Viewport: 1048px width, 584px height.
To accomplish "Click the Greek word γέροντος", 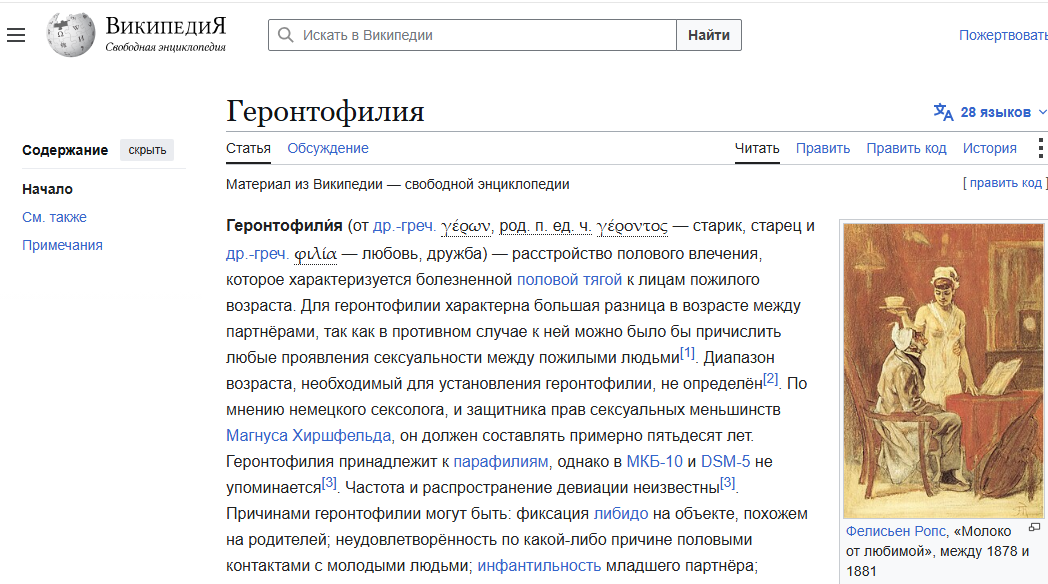I will point(632,227).
